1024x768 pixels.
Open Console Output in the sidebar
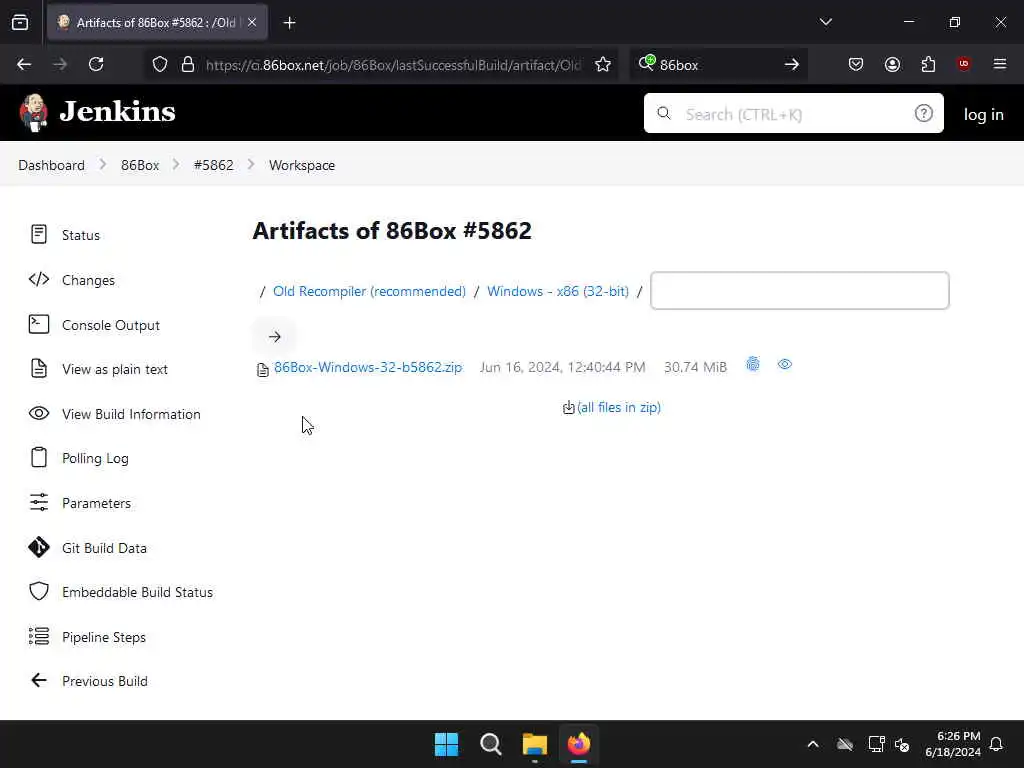(111, 325)
